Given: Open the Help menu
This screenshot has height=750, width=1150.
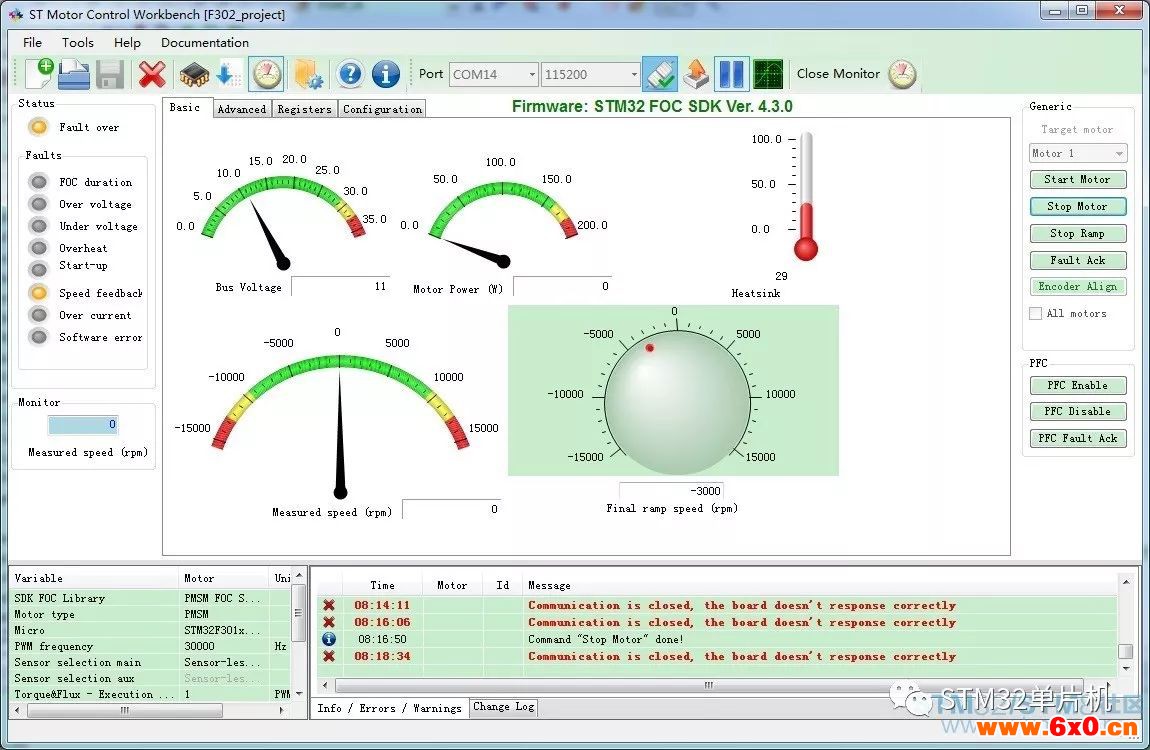Looking at the screenshot, I should point(127,43).
